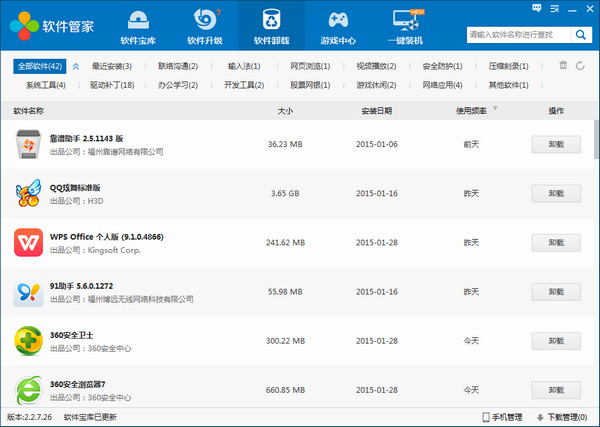Open 手机管理 phone manager in status bar
This screenshot has width=600, height=427.
500,417
